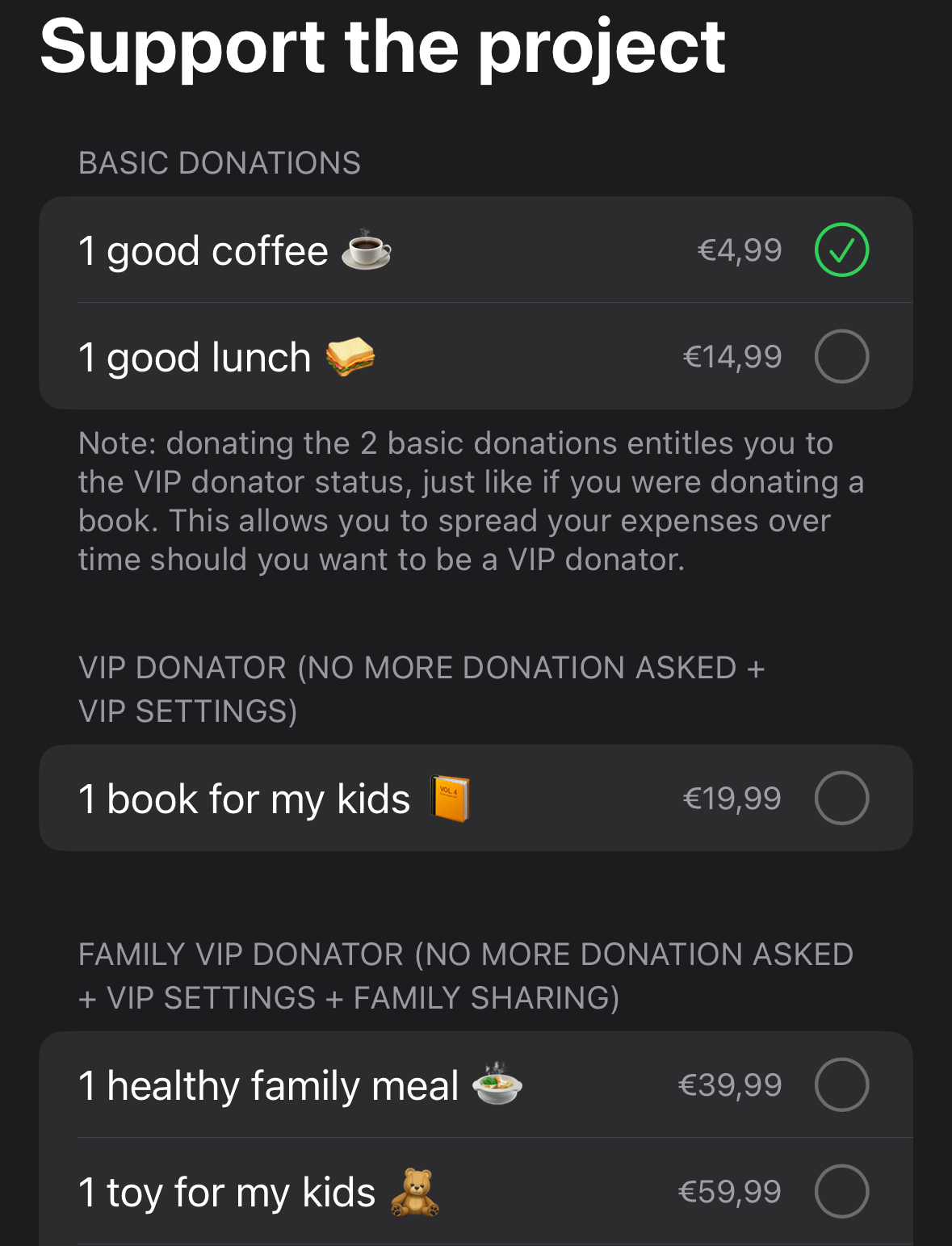The image size is (952, 1246).
Task: Tap the €4,99 price label
Action: [x=740, y=250]
